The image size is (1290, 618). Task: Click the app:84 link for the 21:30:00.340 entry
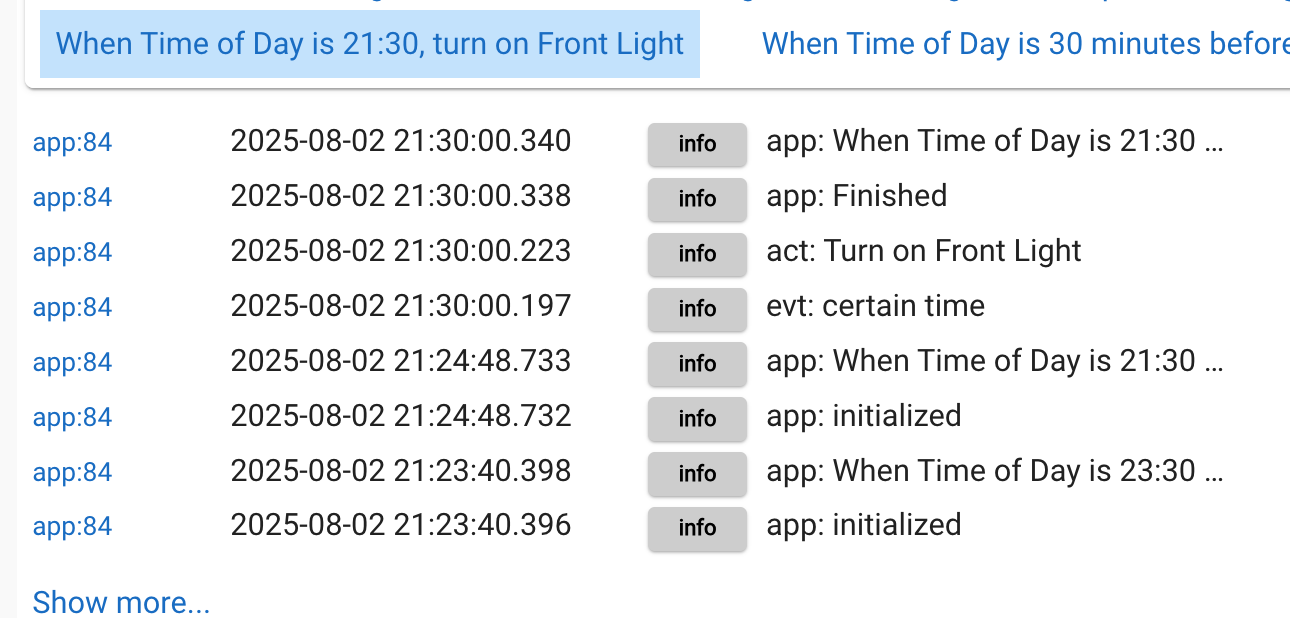(x=72, y=143)
